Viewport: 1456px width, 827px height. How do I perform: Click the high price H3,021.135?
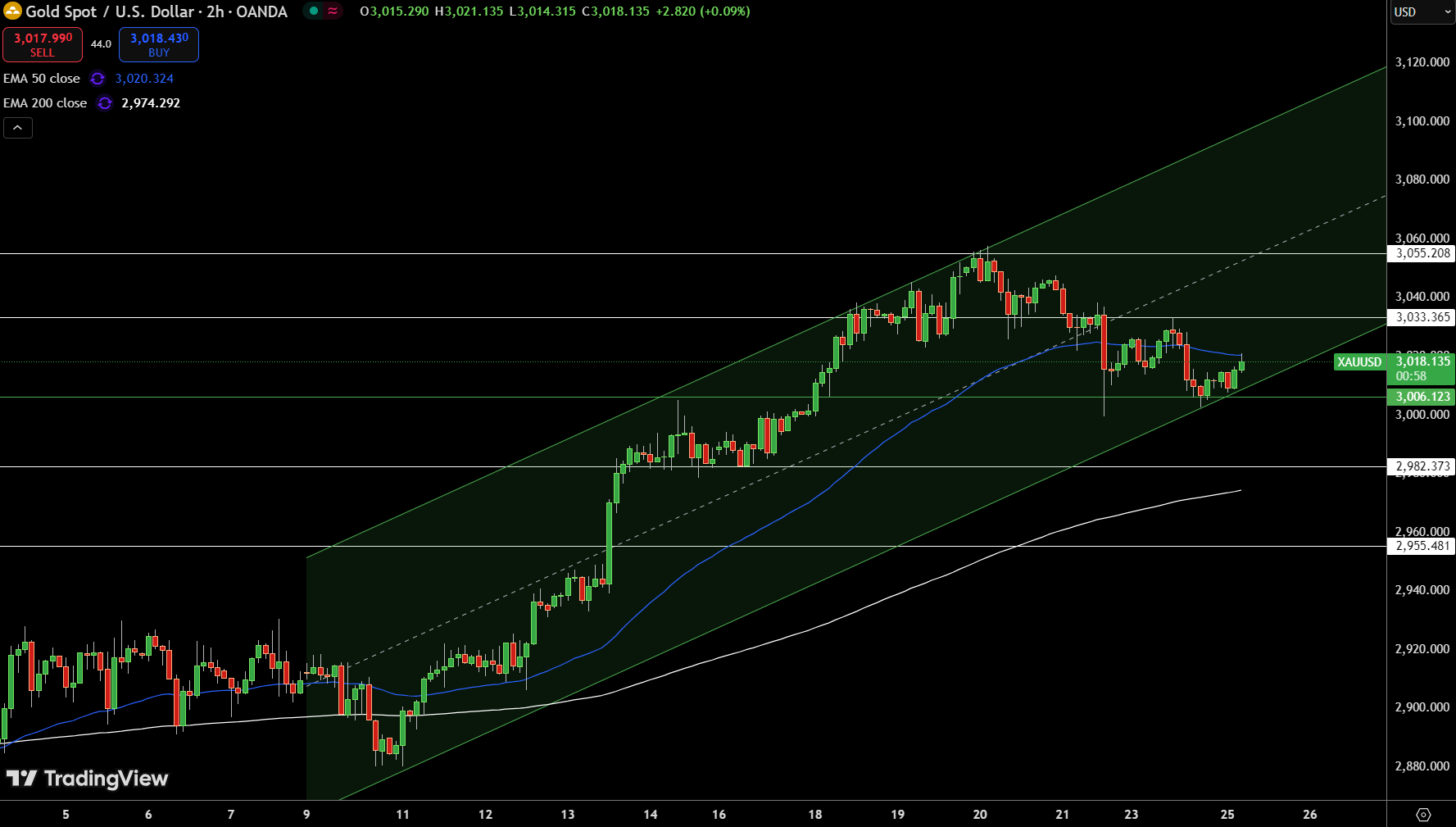pyautogui.click(x=469, y=11)
